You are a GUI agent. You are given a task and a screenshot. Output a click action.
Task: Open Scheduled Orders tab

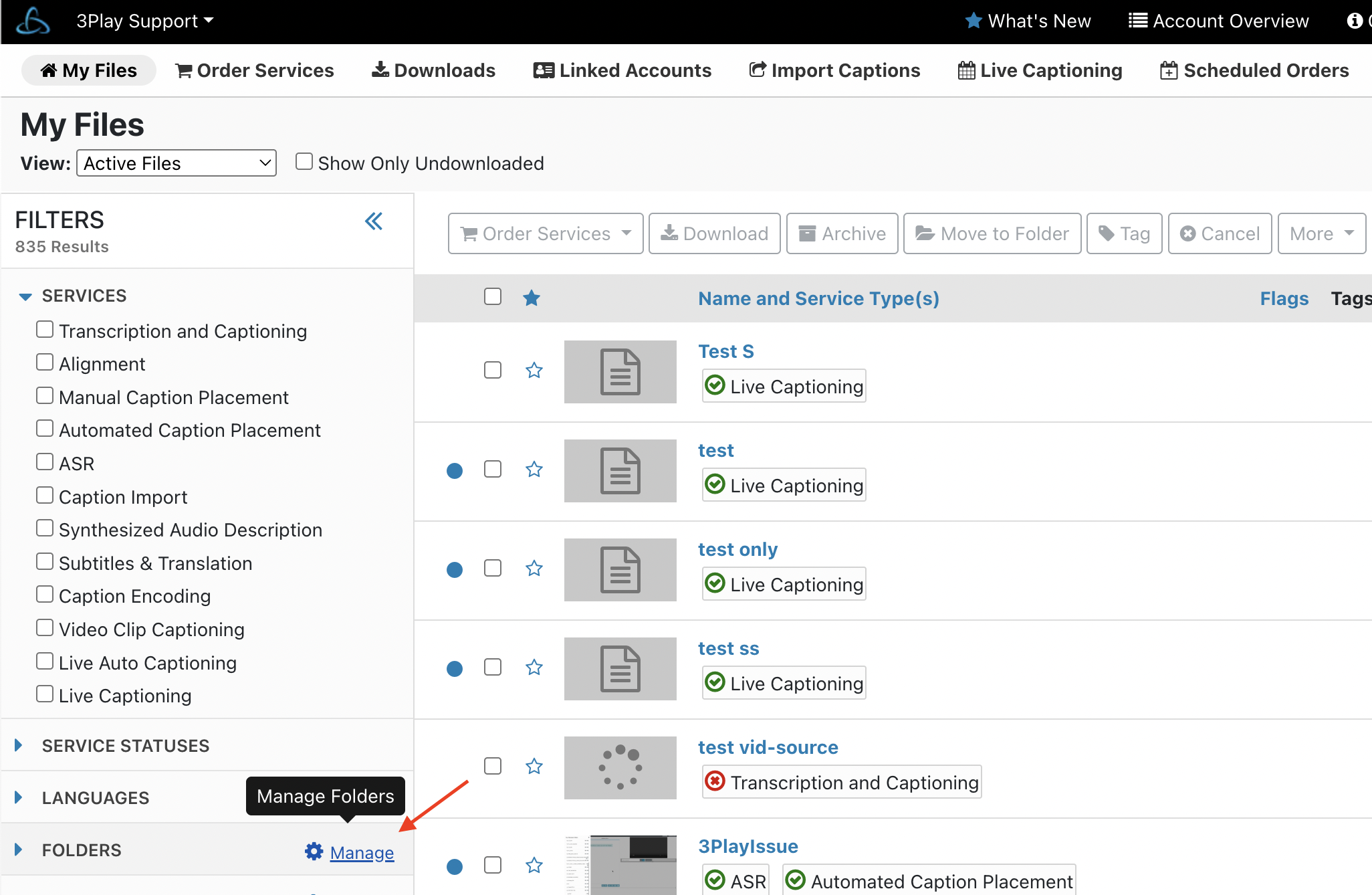[x=1254, y=70]
